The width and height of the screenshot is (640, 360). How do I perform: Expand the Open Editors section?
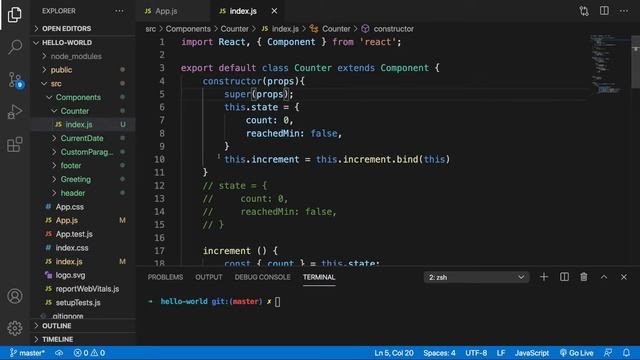pos(83,29)
